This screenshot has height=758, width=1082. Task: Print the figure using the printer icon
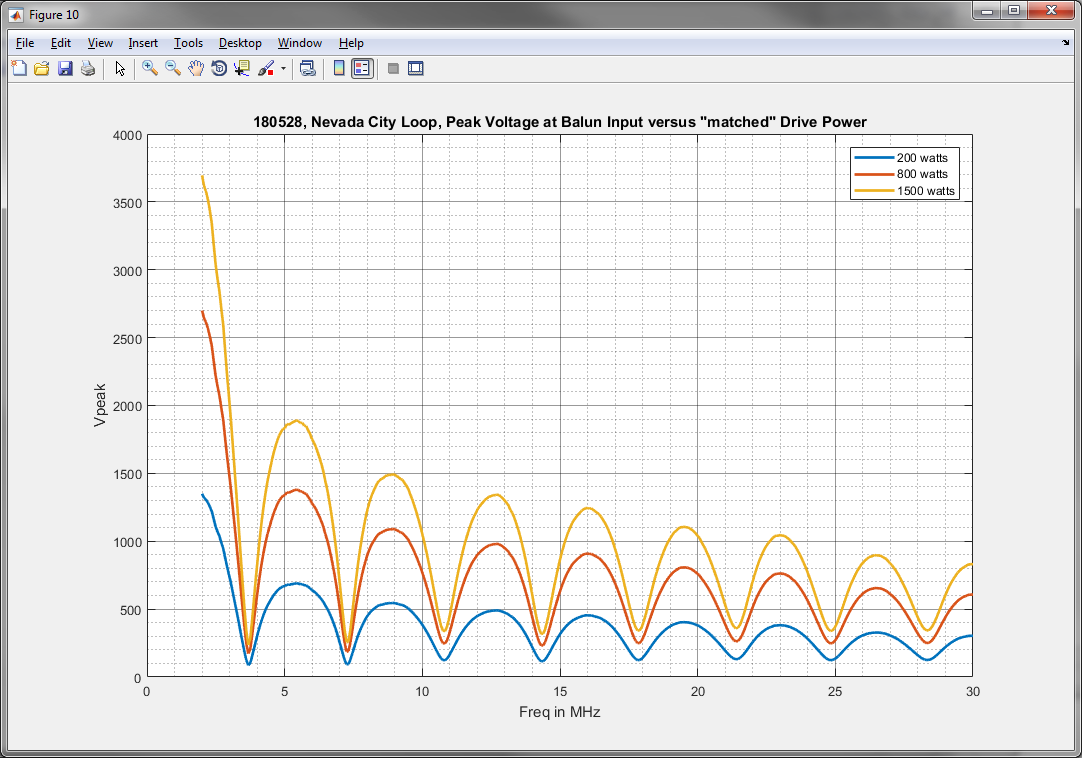tap(88, 68)
